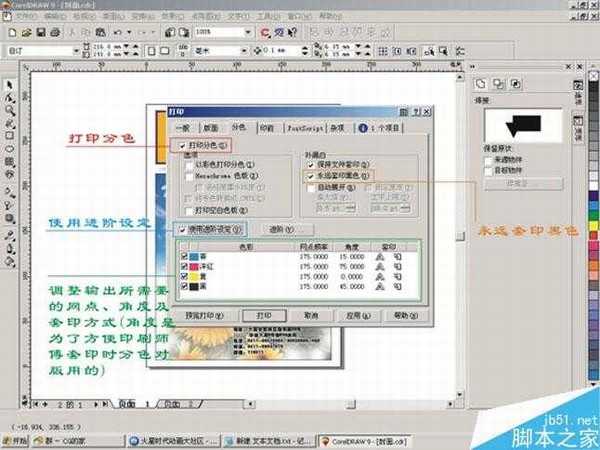Click the Weld icon in the docker
The width and height of the screenshot is (600, 450).
click(481, 83)
